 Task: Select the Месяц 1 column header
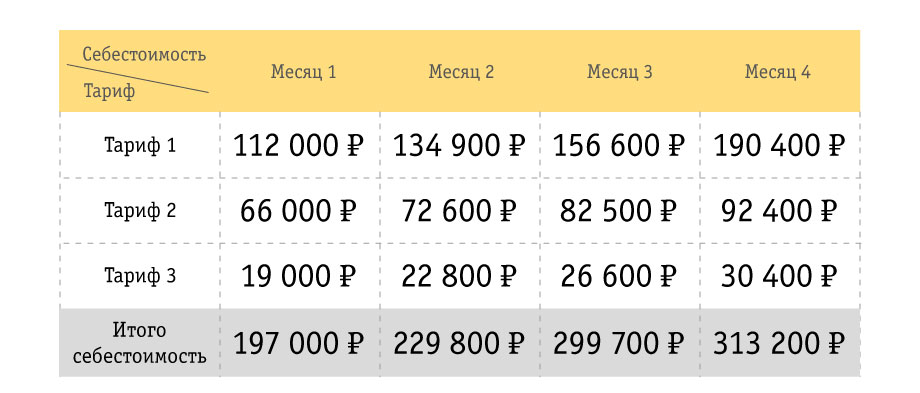pyautogui.click(x=303, y=72)
